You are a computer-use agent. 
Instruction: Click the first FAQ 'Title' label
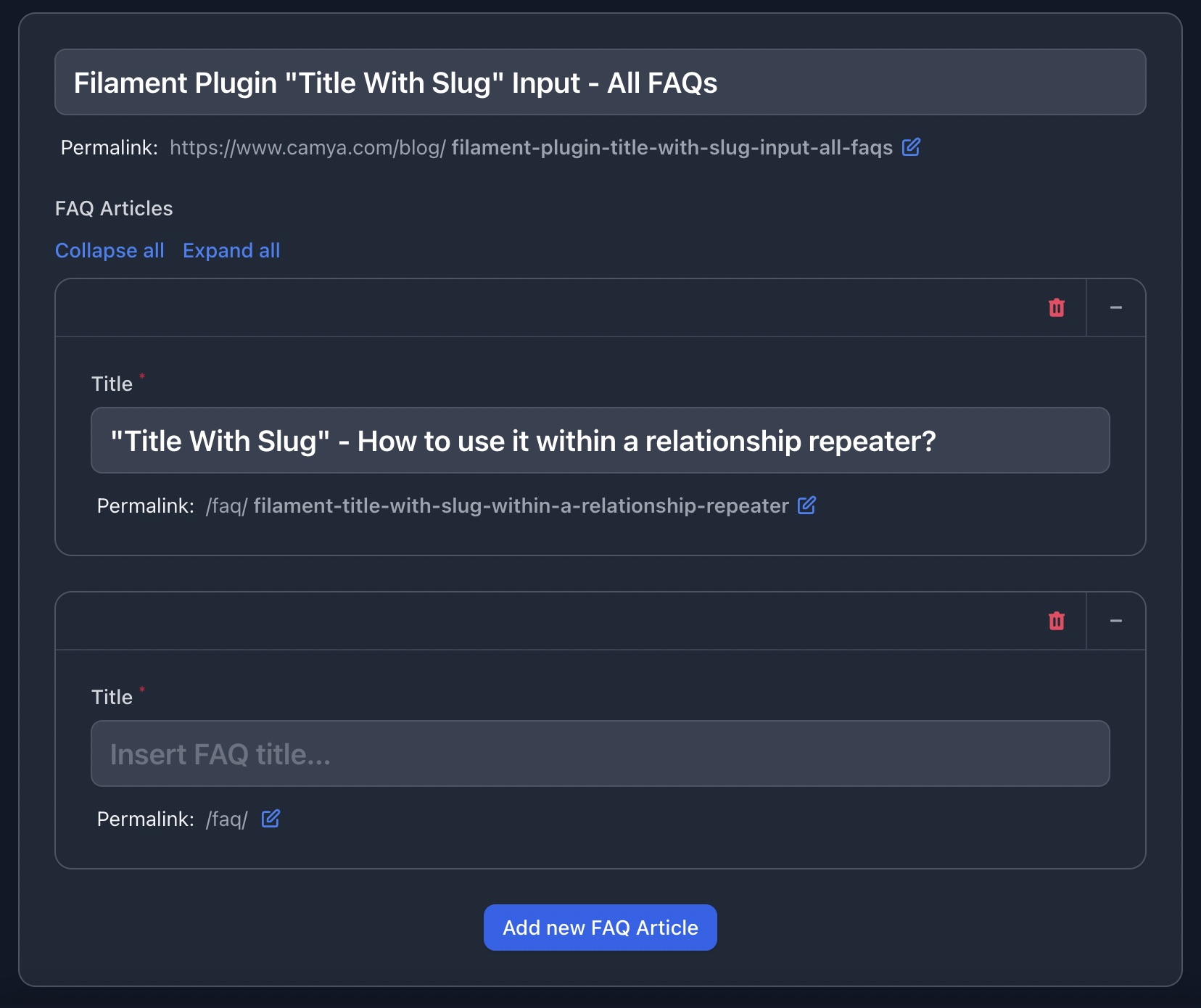tap(112, 384)
